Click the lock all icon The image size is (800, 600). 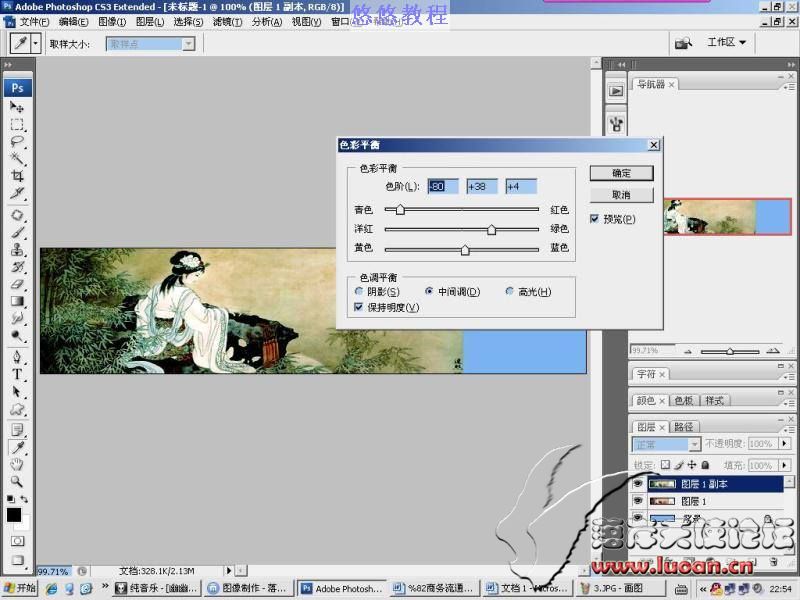705,465
